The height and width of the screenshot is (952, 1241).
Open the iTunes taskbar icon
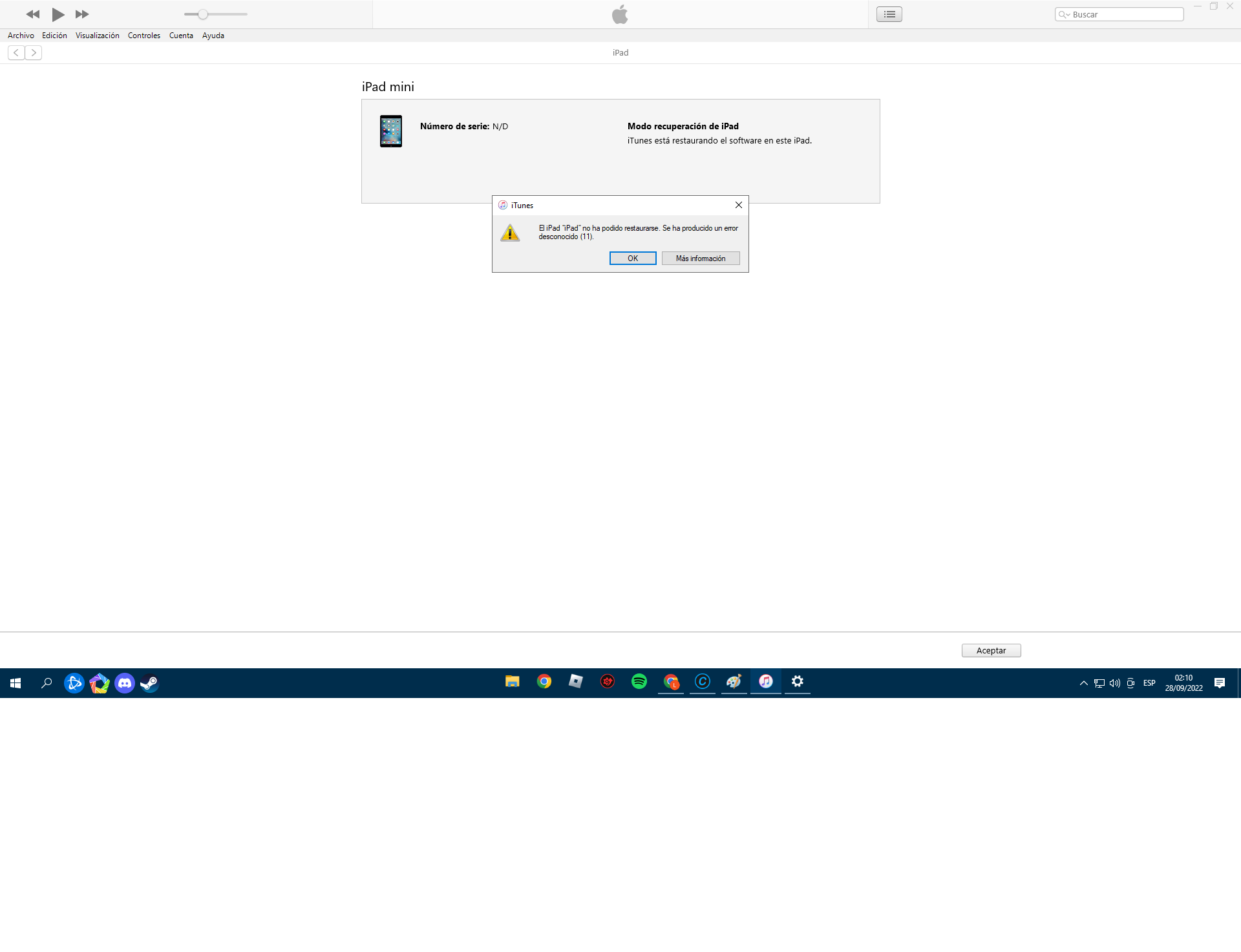(x=765, y=682)
